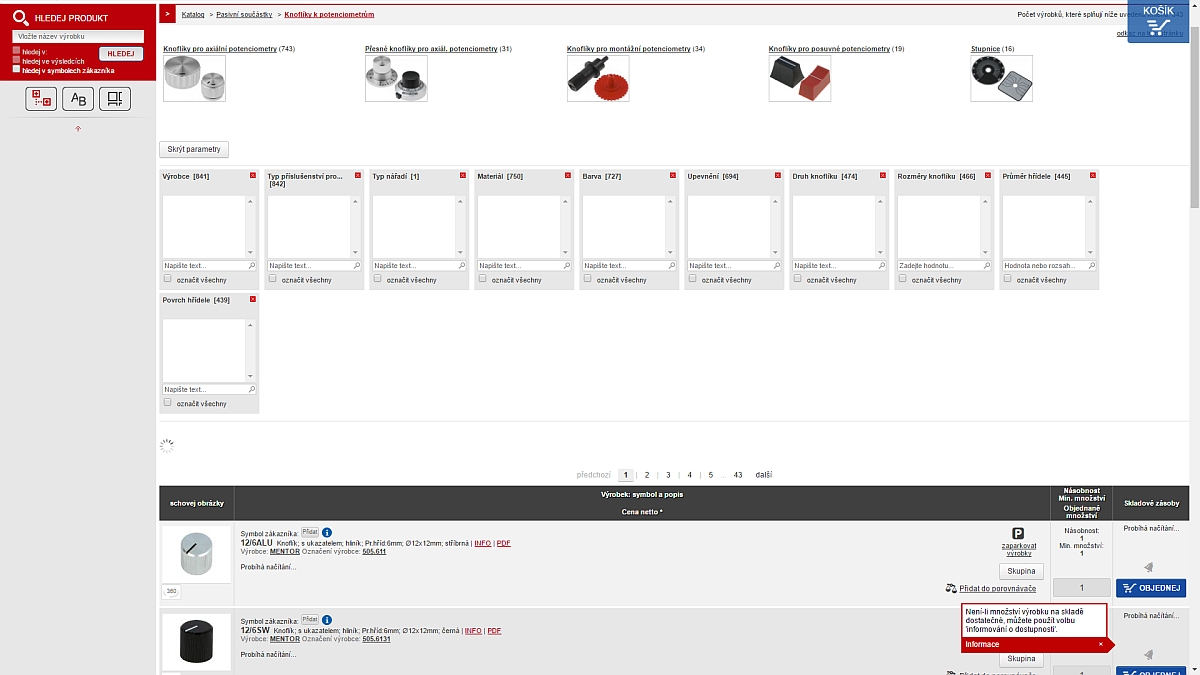Click OBJEDNEJ button for 12/6ALU

point(1151,588)
